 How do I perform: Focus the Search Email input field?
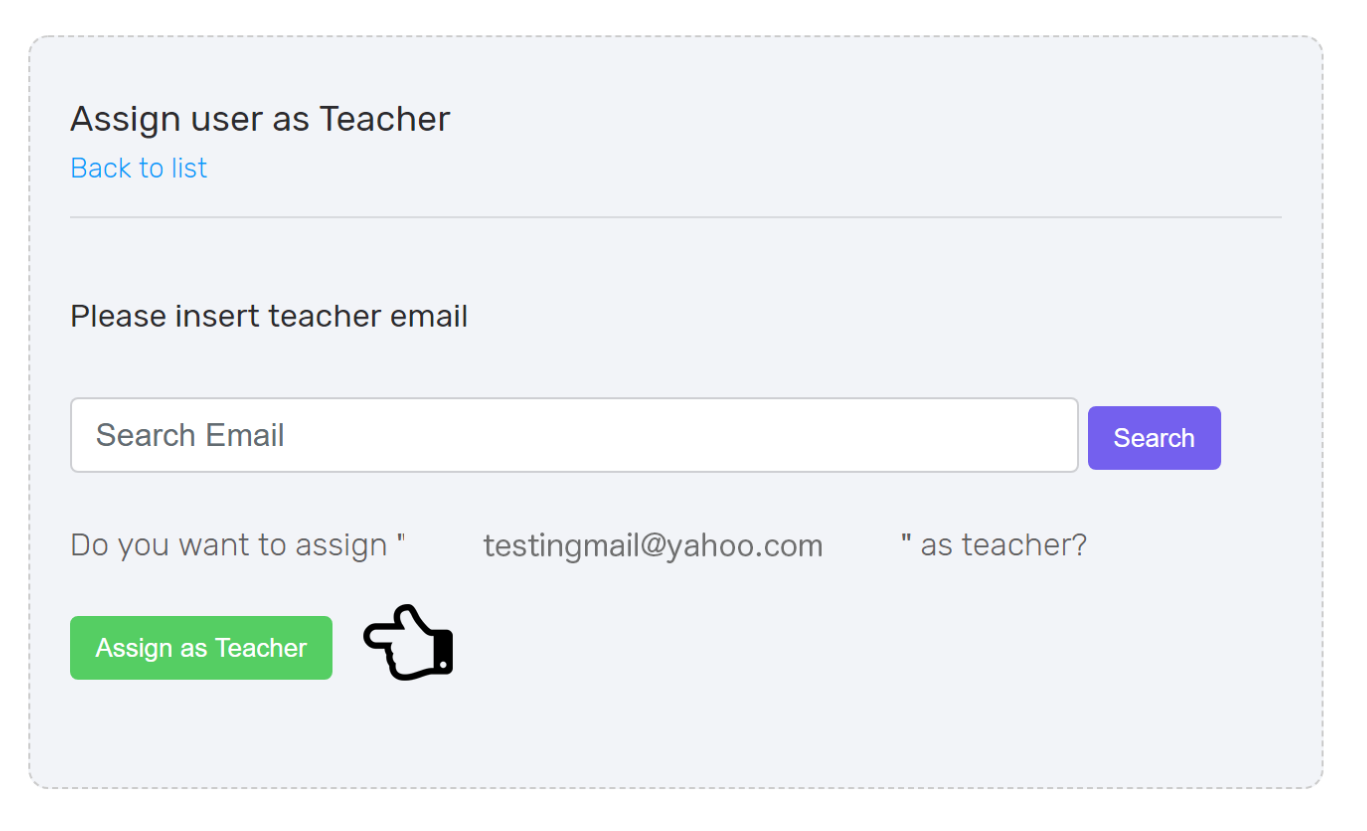[574, 435]
